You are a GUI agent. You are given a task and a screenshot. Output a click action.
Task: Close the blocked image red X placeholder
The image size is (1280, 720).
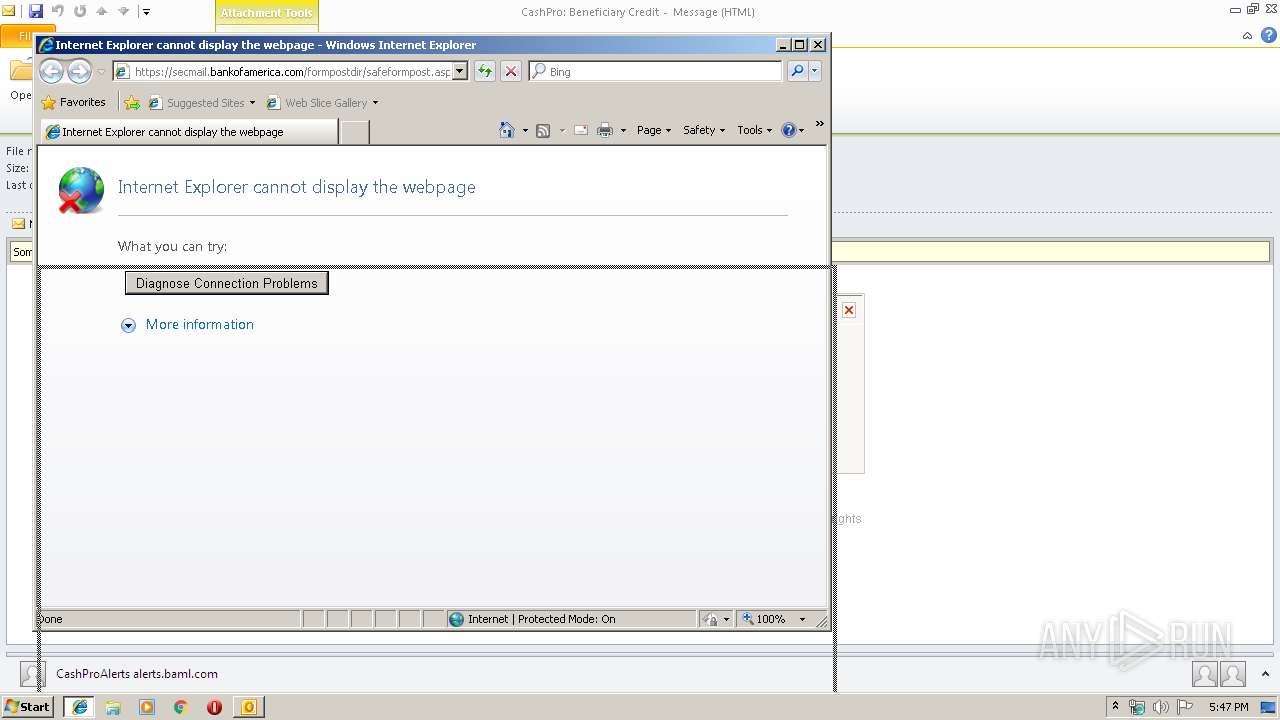click(849, 310)
